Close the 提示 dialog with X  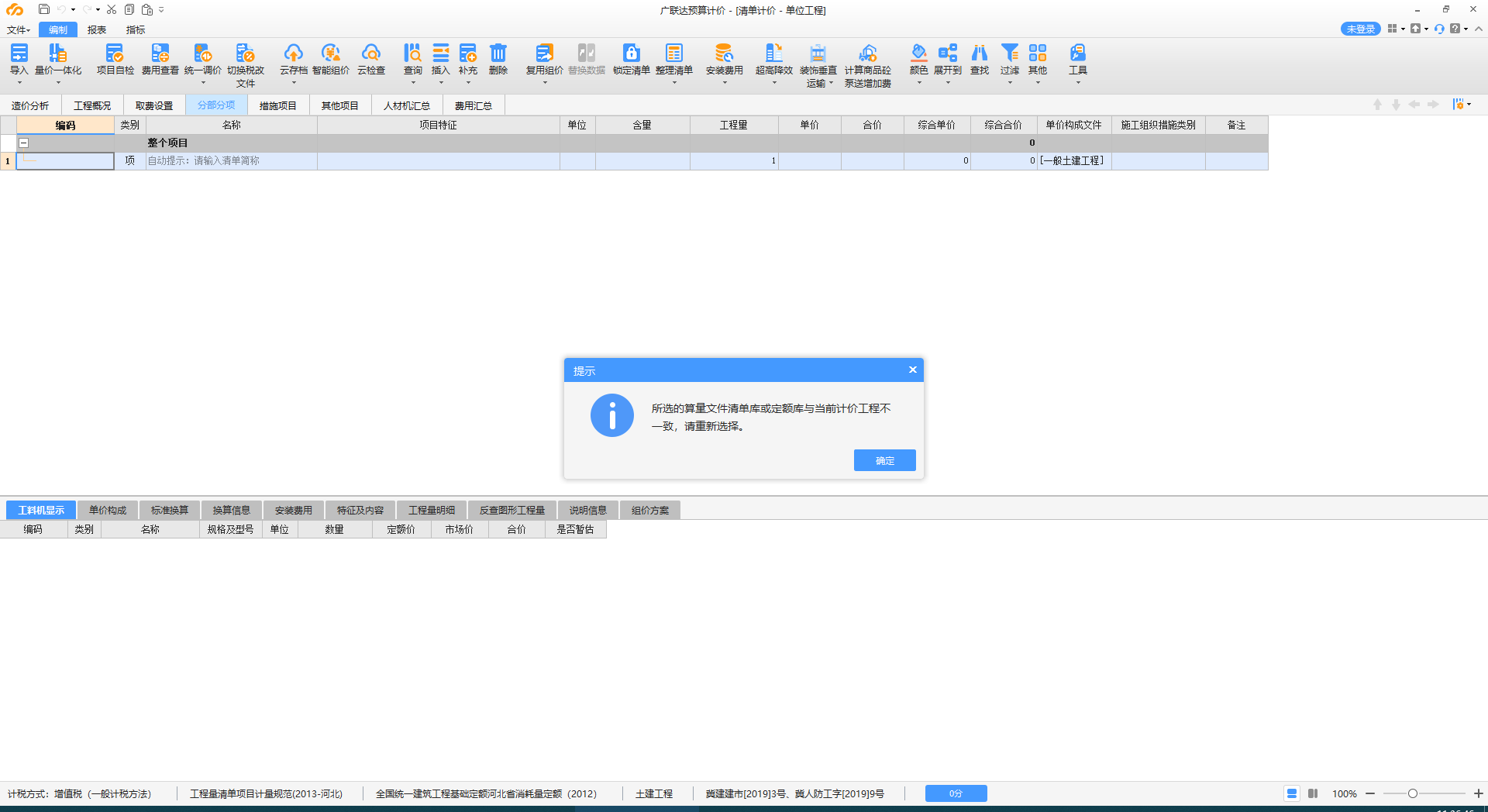(x=913, y=370)
